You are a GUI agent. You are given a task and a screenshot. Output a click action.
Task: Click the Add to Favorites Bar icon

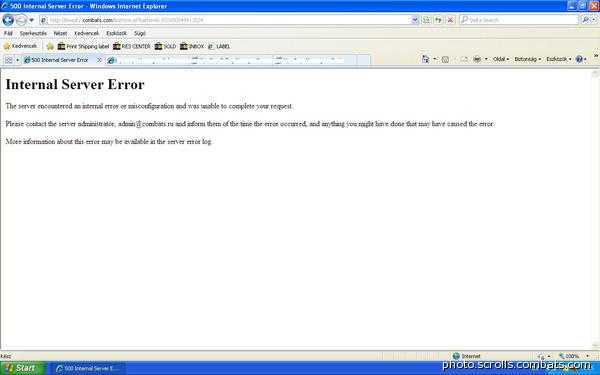[x=50, y=46]
